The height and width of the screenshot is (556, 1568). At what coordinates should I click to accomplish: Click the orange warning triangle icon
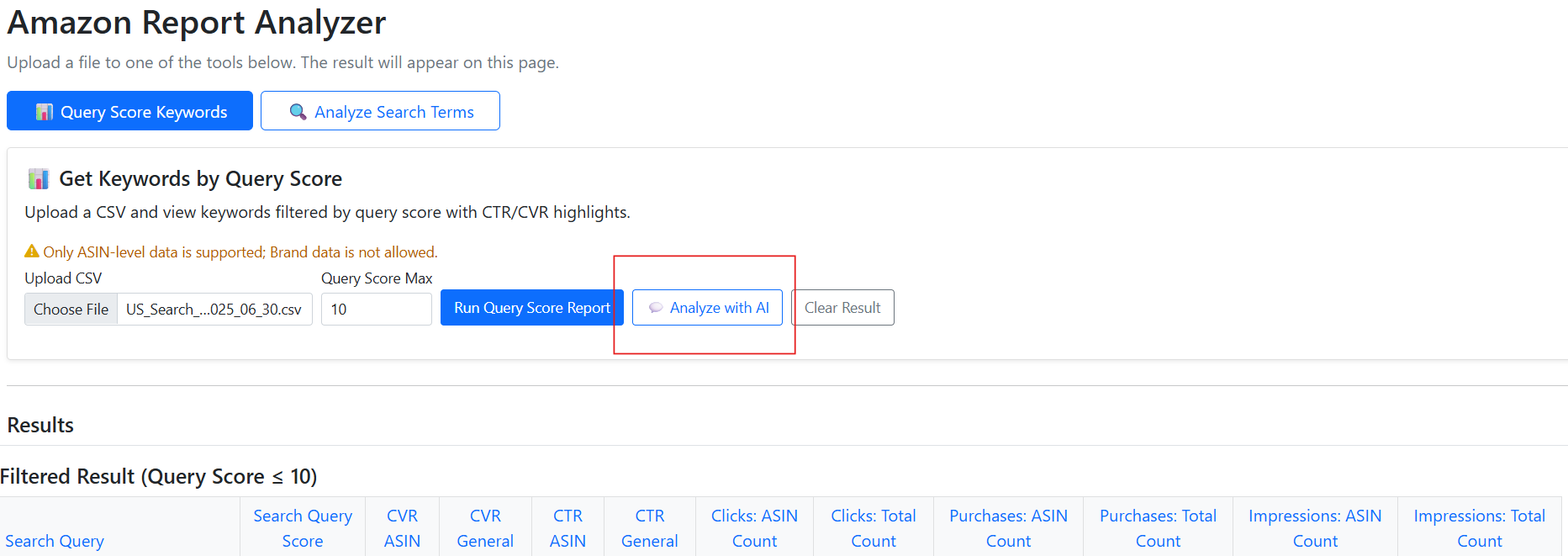32,252
